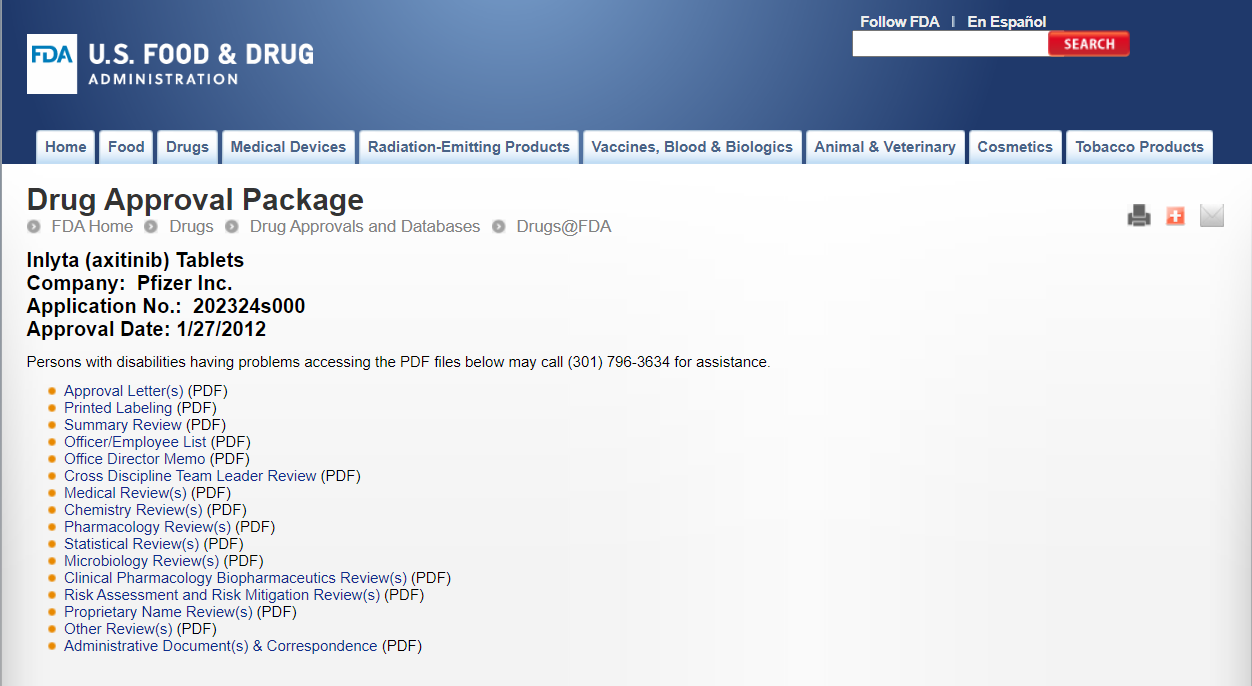Click the red plus share icon
This screenshot has height=686, width=1252.
point(1175,215)
